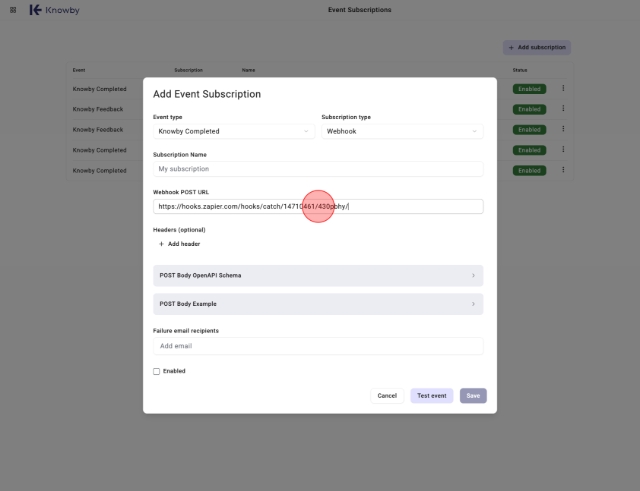Click into the Webhook POST URL field

pos(318,207)
